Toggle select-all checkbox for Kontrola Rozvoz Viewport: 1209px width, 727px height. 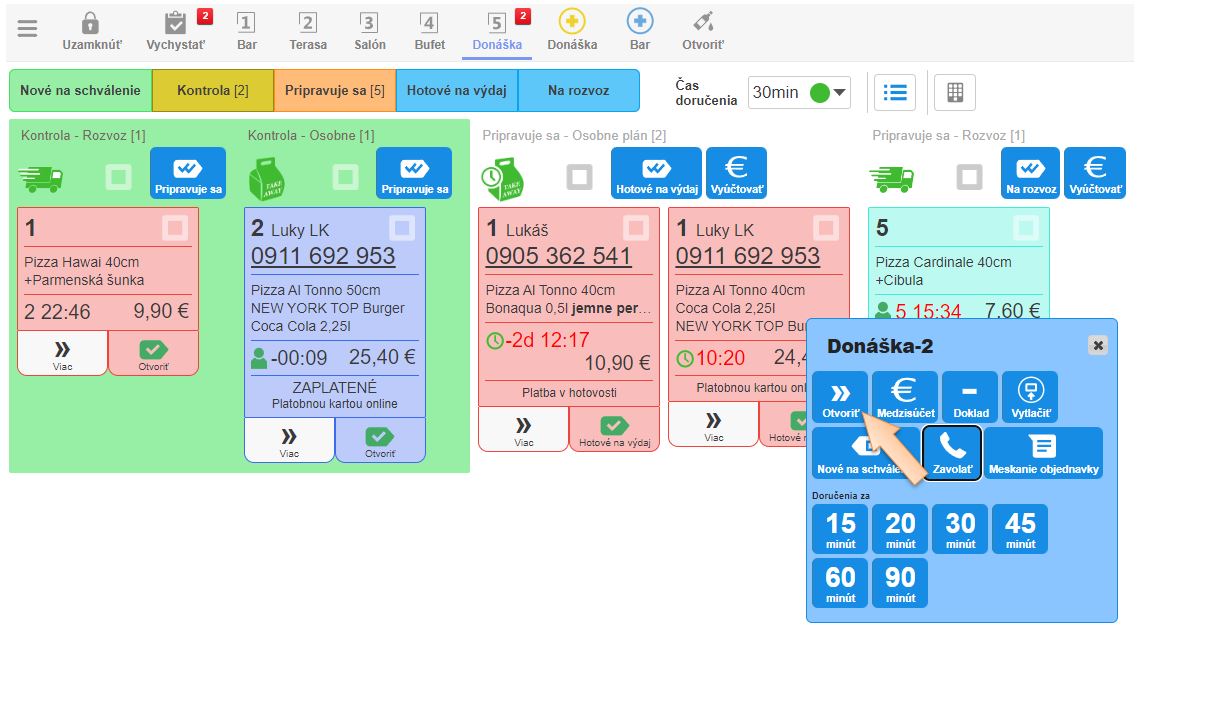pos(119,178)
